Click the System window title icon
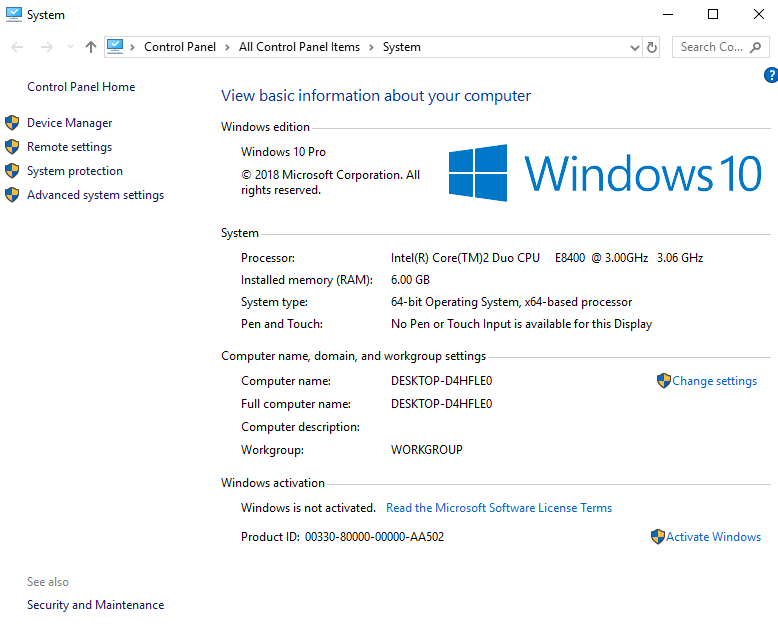The image size is (778, 628). (14, 14)
